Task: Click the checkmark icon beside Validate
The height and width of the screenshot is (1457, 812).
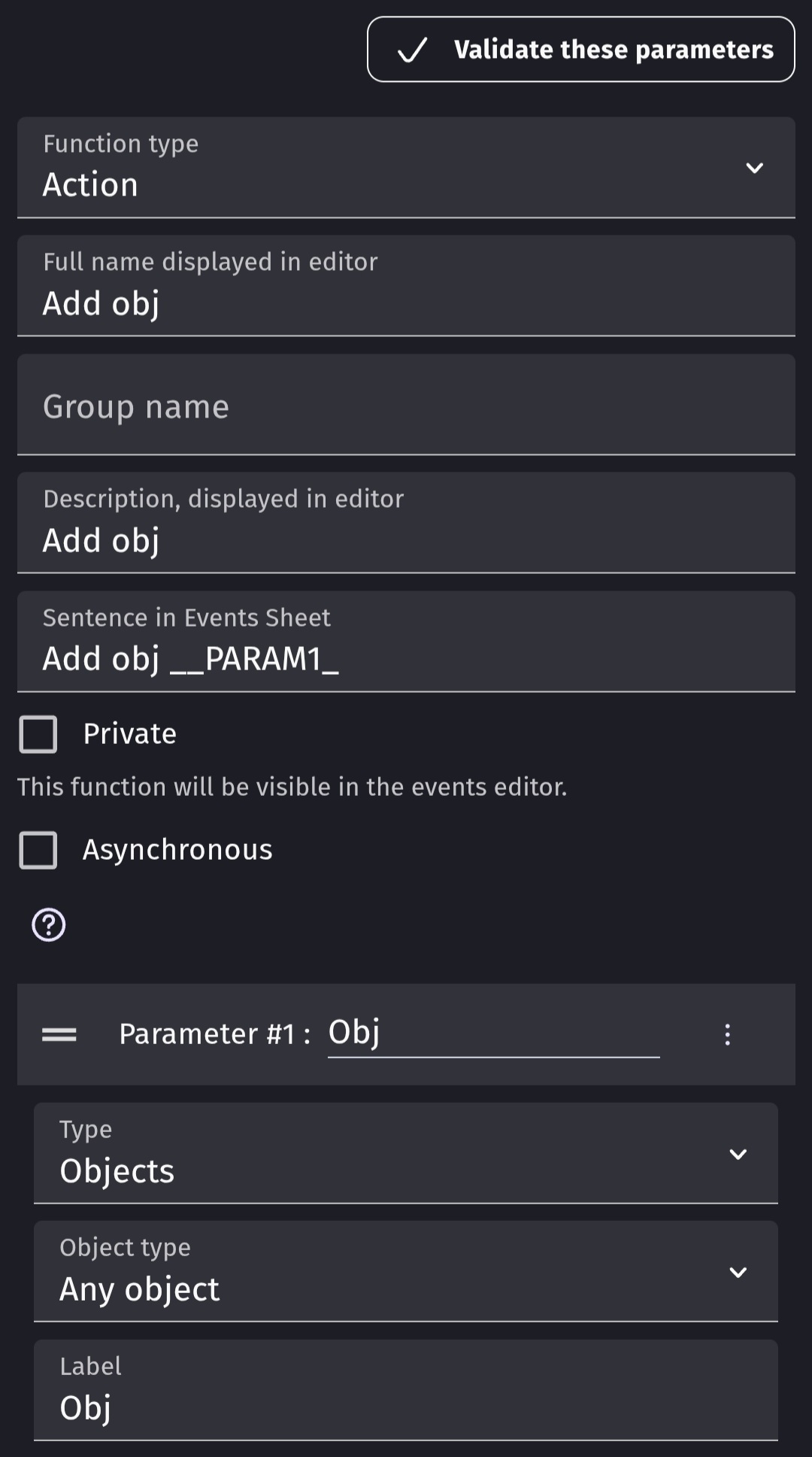Action: tap(412, 50)
